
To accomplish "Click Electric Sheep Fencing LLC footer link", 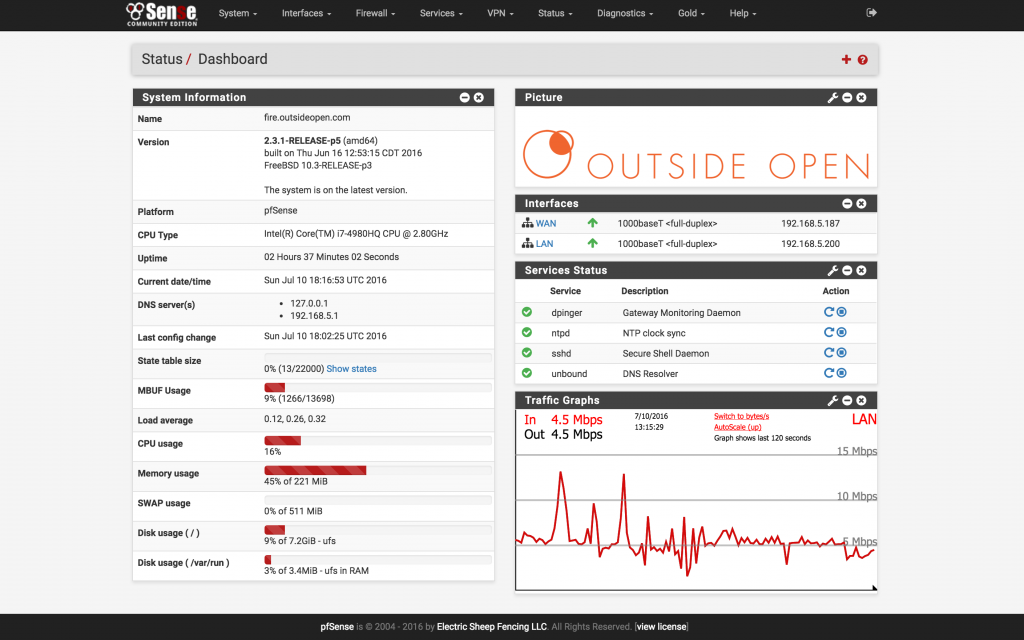I will [492, 627].
